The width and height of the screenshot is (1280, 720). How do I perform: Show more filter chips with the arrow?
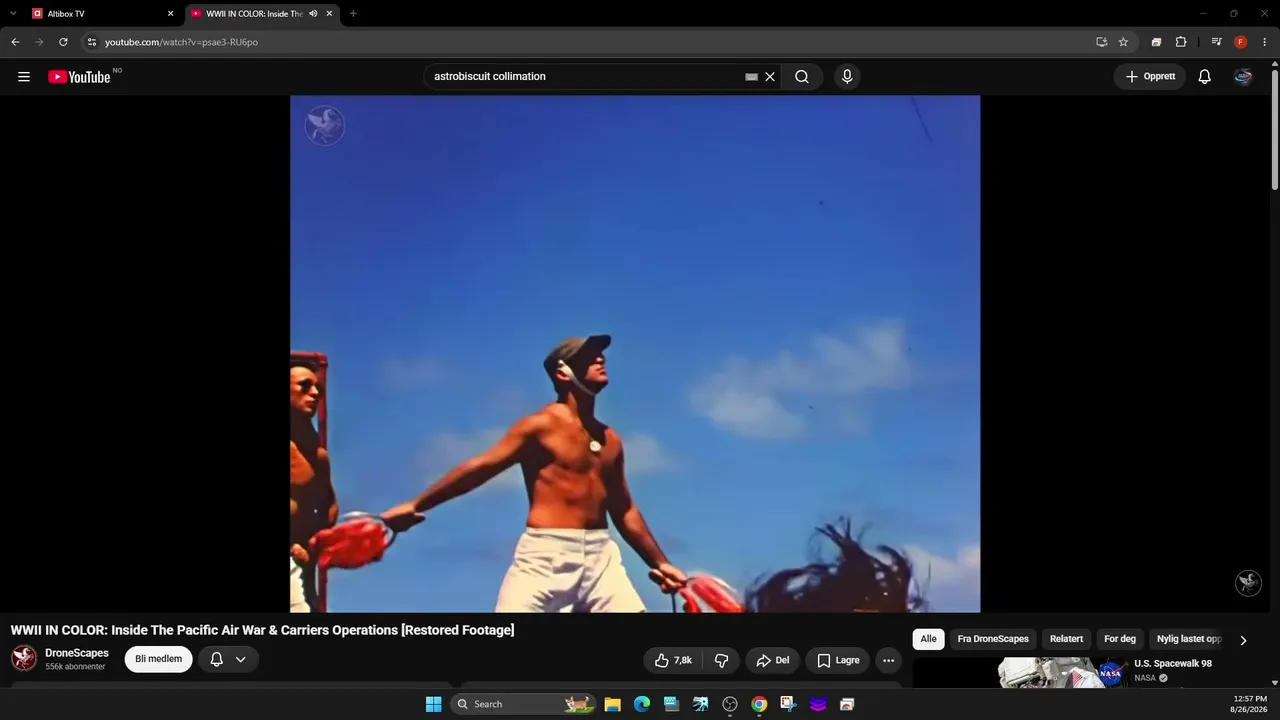coord(1243,640)
